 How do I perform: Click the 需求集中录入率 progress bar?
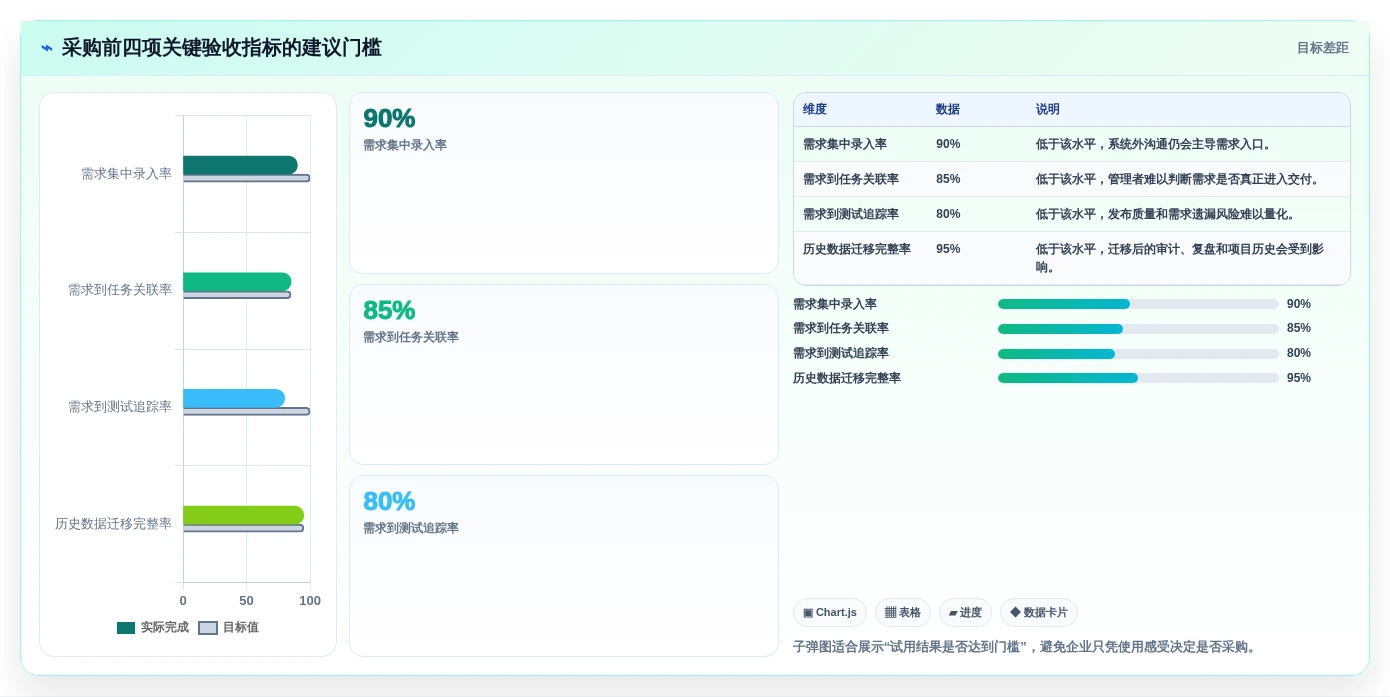(x=1138, y=304)
